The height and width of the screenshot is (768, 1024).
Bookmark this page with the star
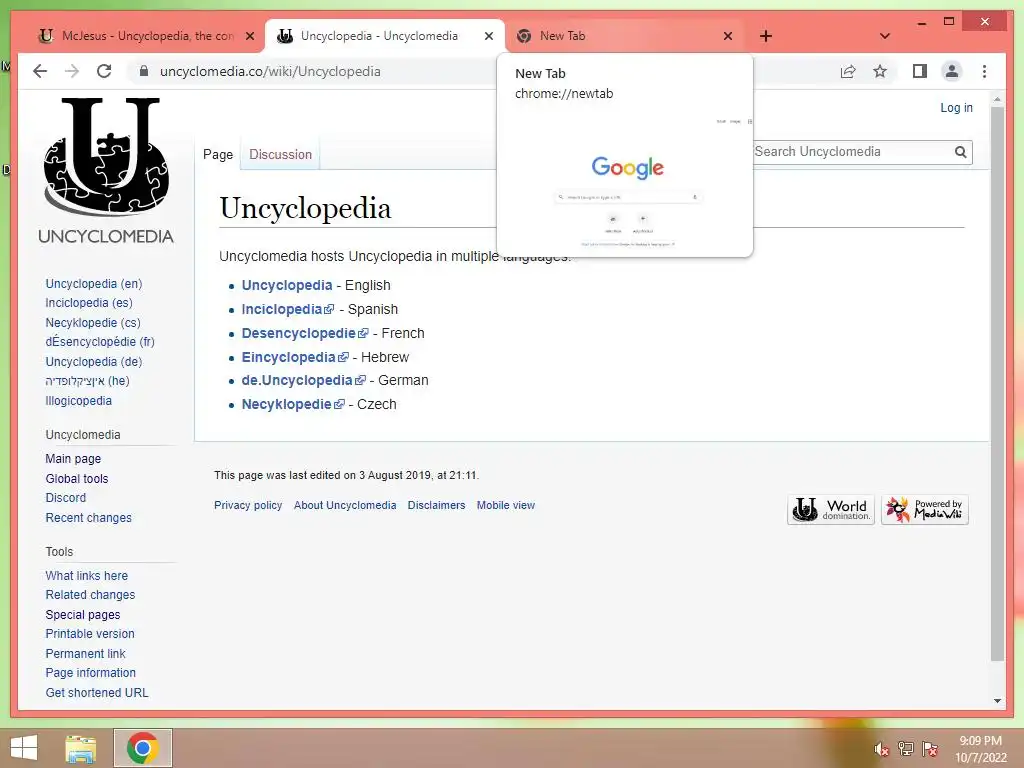(x=880, y=71)
